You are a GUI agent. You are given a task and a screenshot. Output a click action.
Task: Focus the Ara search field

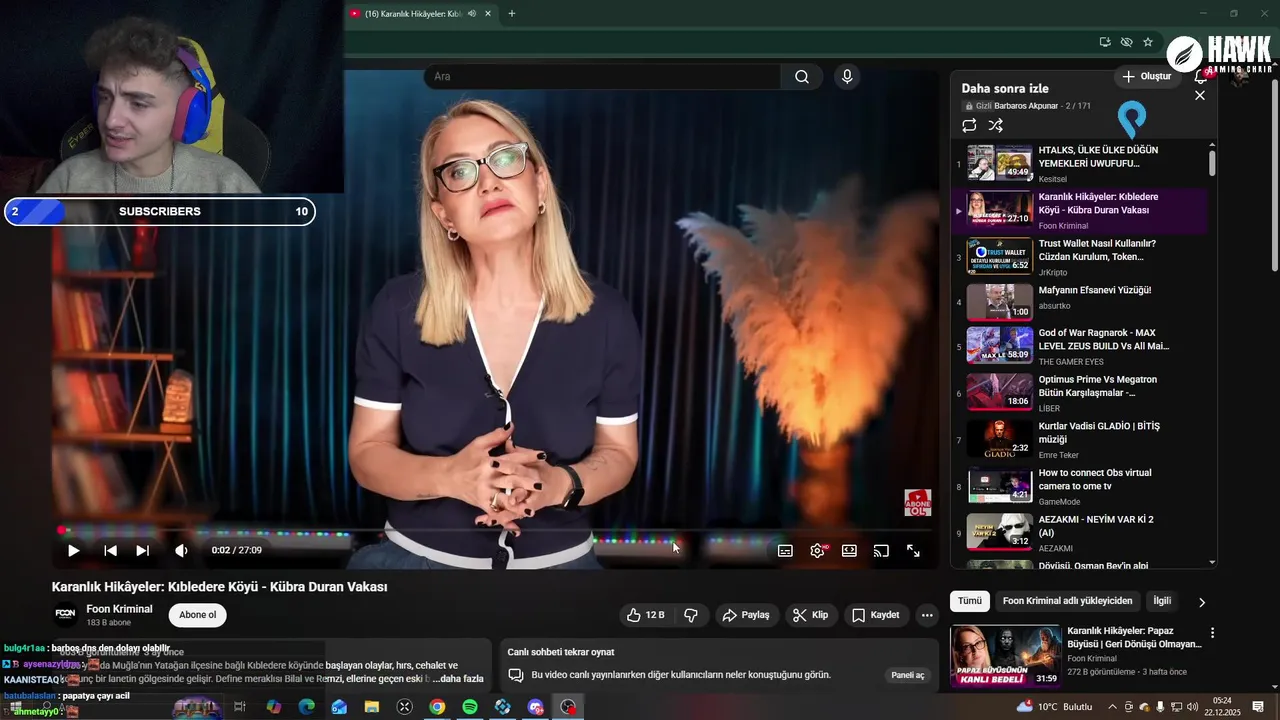(x=603, y=77)
